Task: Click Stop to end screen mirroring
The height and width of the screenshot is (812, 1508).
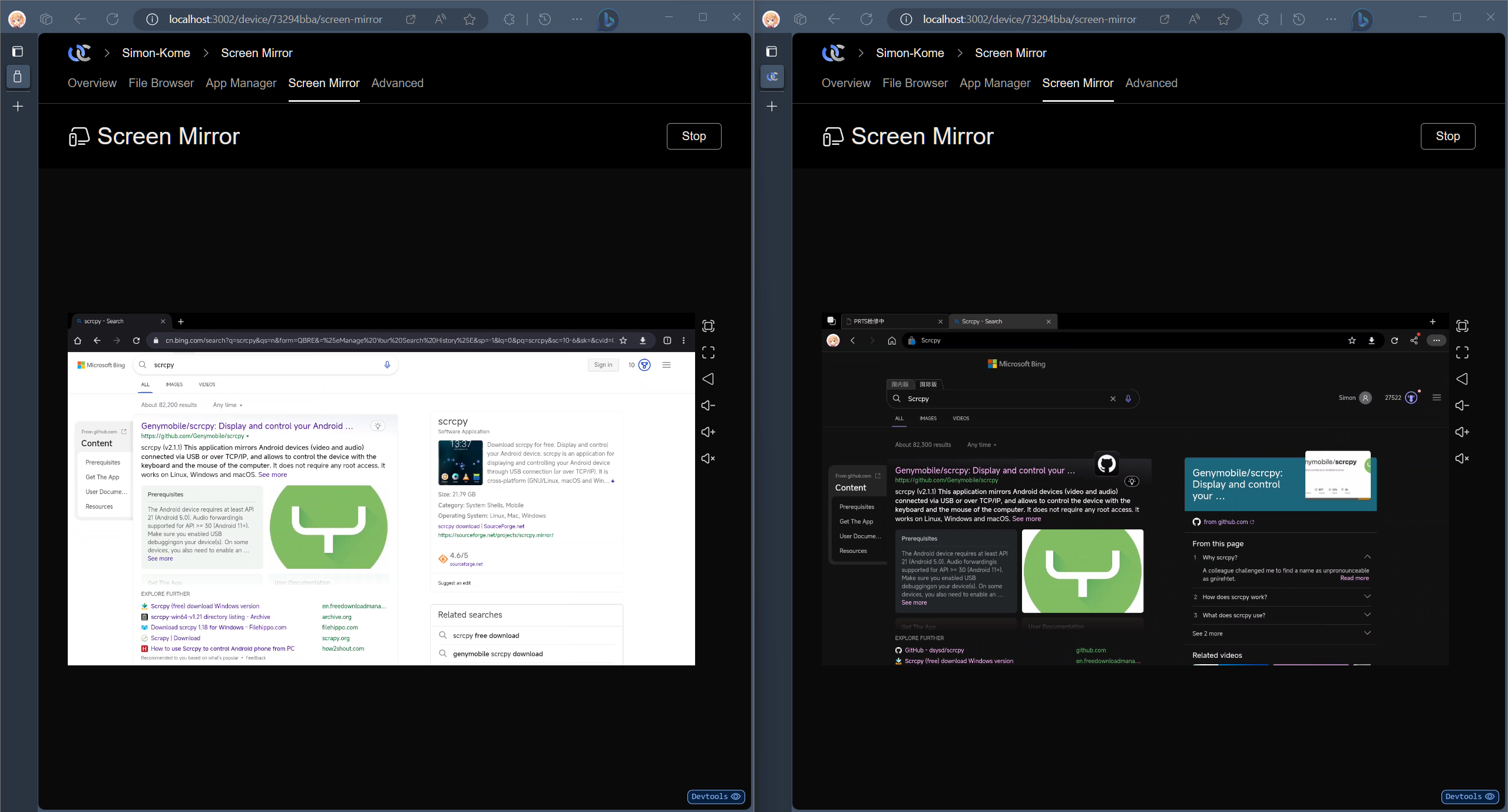Action: click(x=693, y=136)
